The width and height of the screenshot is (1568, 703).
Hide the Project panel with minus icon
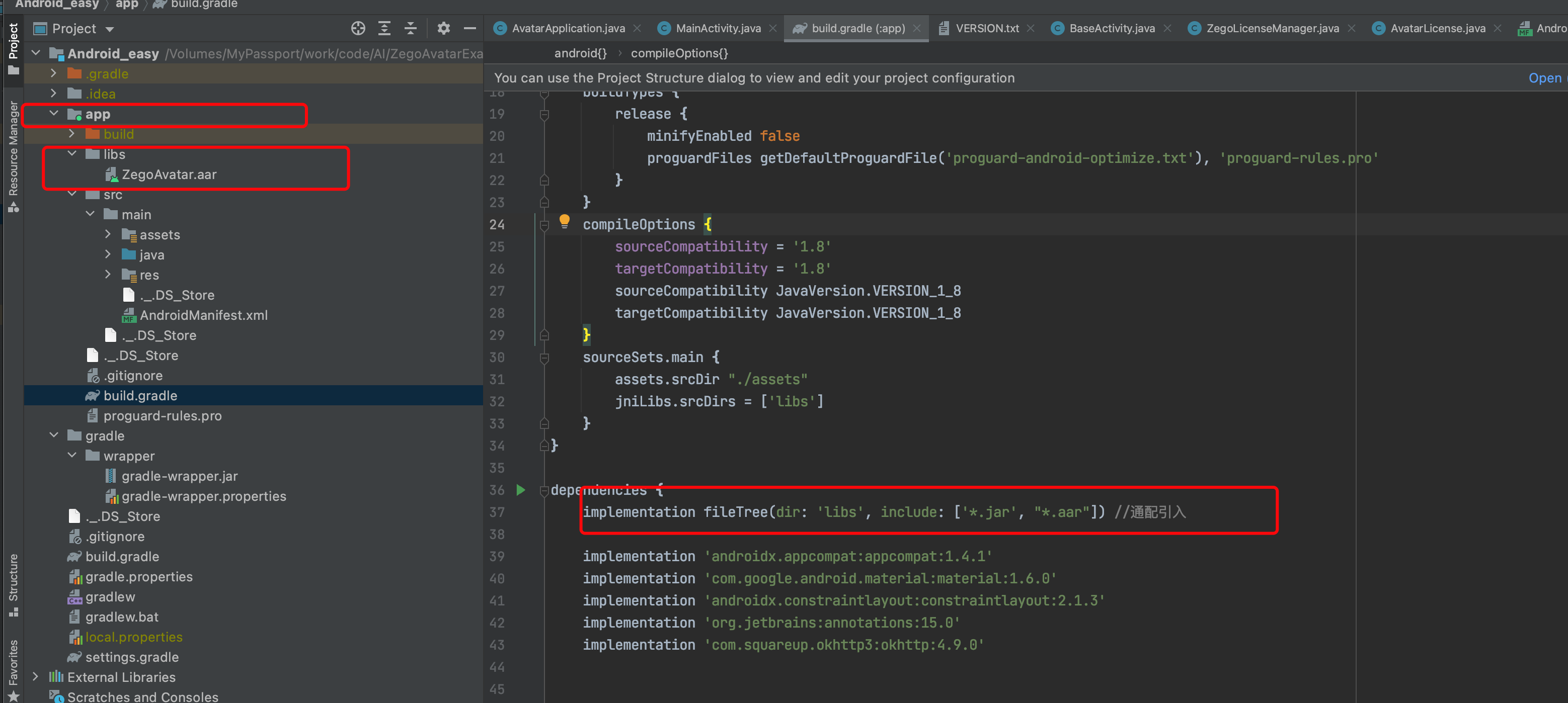click(x=469, y=28)
